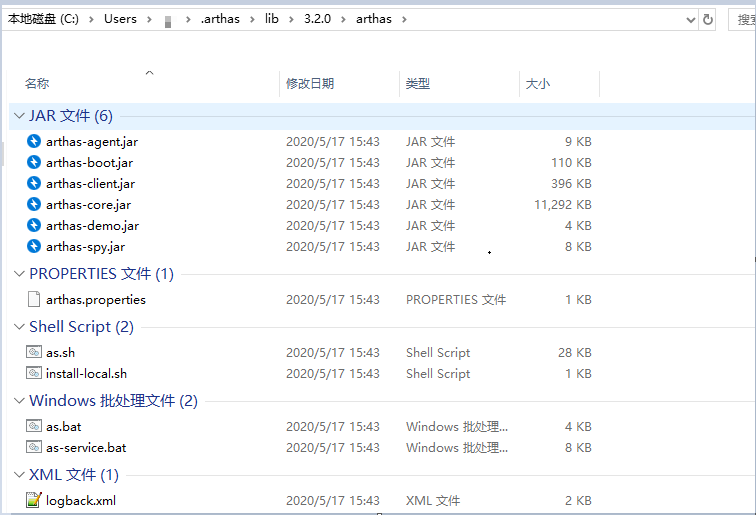Expand chevron after 3.2.0 in breadcrumb
This screenshot has height=515, width=756.
343,19
